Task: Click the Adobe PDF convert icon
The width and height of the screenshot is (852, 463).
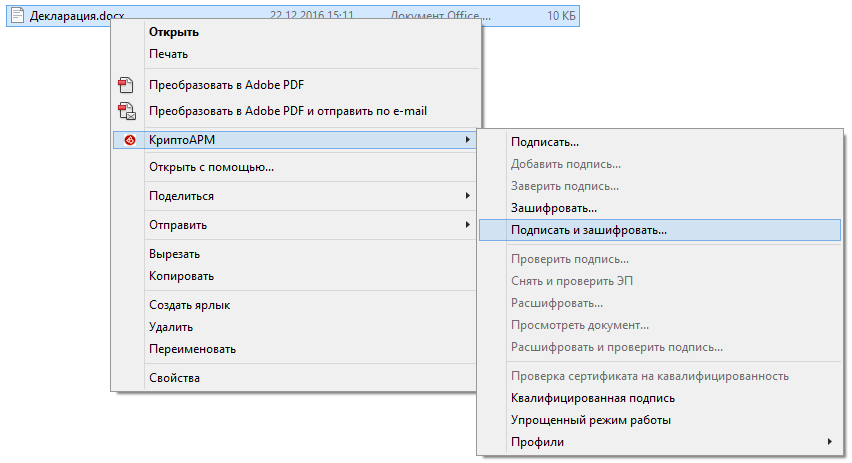Action: pyautogui.click(x=126, y=85)
